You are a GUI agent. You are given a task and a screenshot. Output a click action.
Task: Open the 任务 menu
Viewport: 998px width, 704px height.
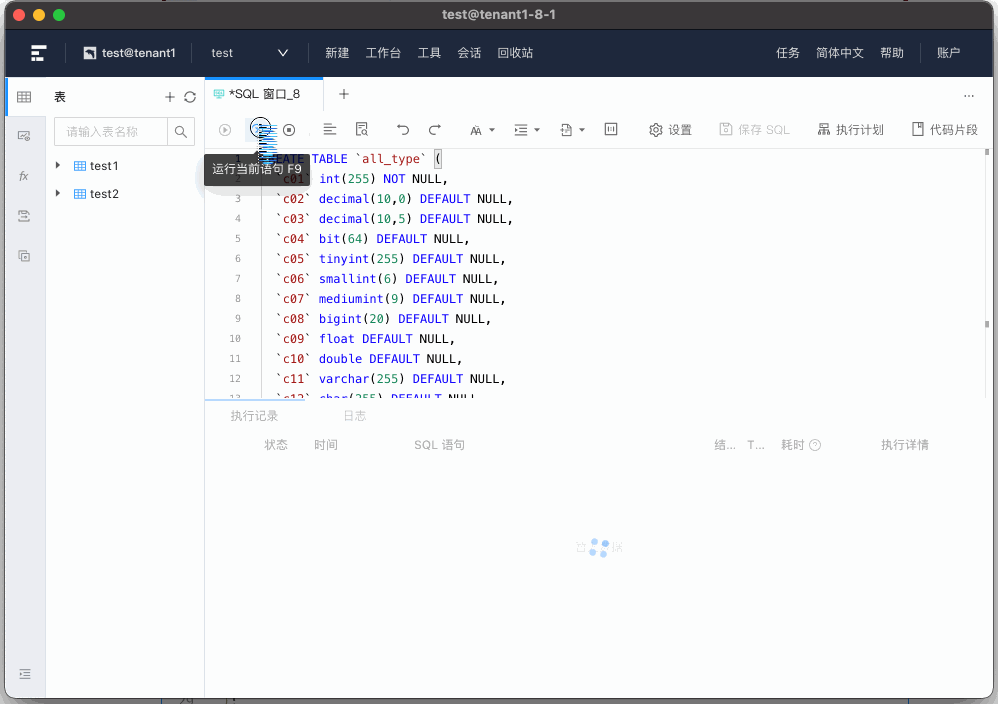pyautogui.click(x=787, y=53)
